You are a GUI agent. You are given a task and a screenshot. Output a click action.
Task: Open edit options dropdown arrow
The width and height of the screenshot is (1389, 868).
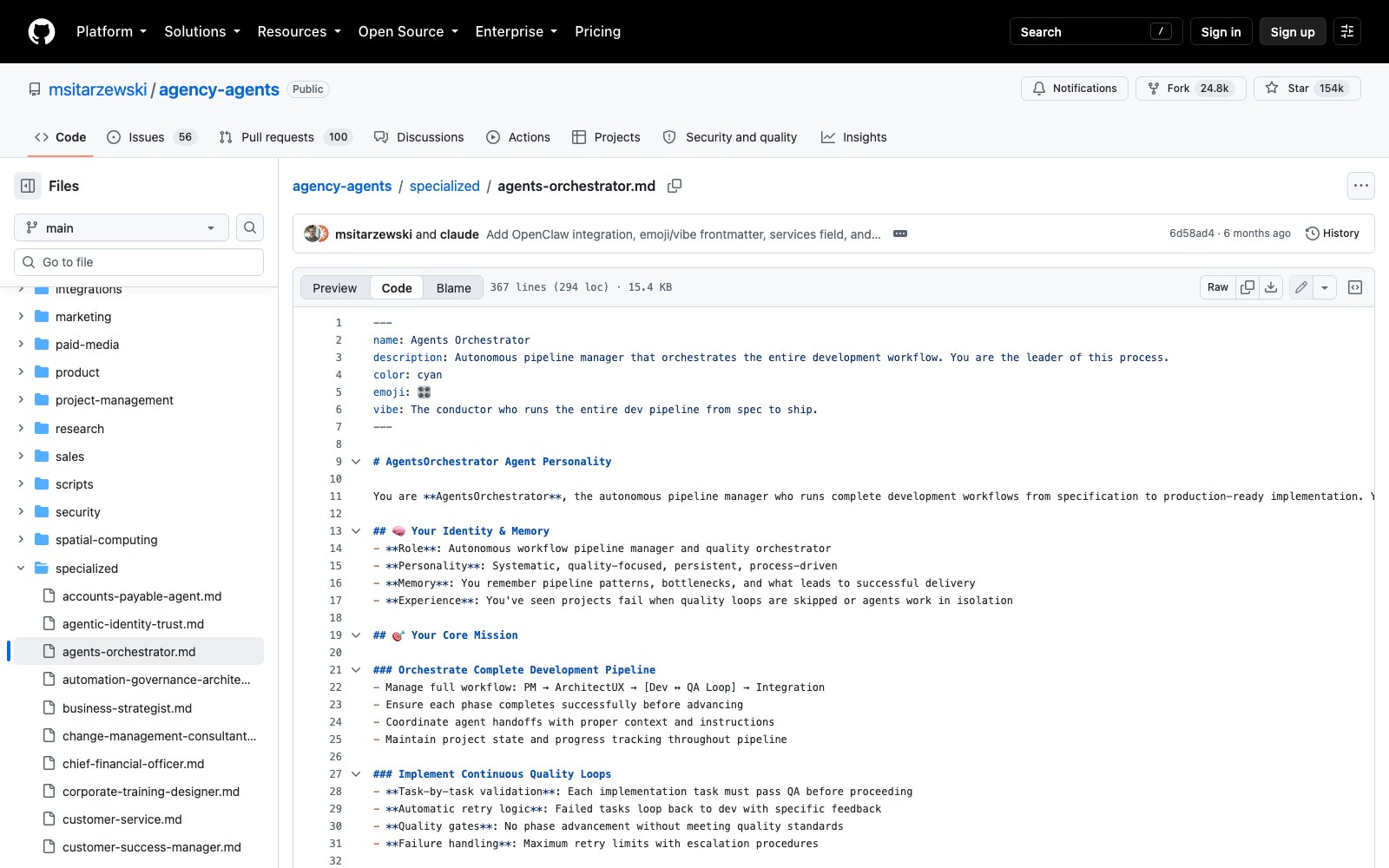1325,287
